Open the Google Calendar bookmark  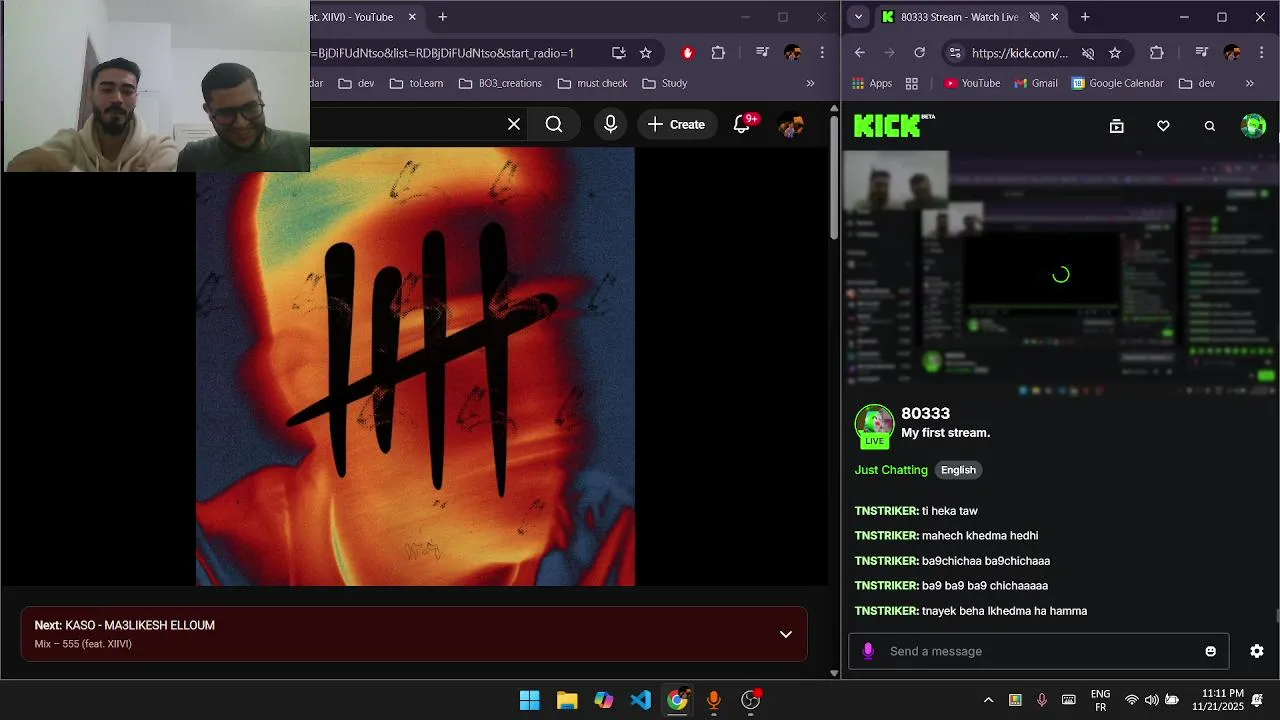1118,83
